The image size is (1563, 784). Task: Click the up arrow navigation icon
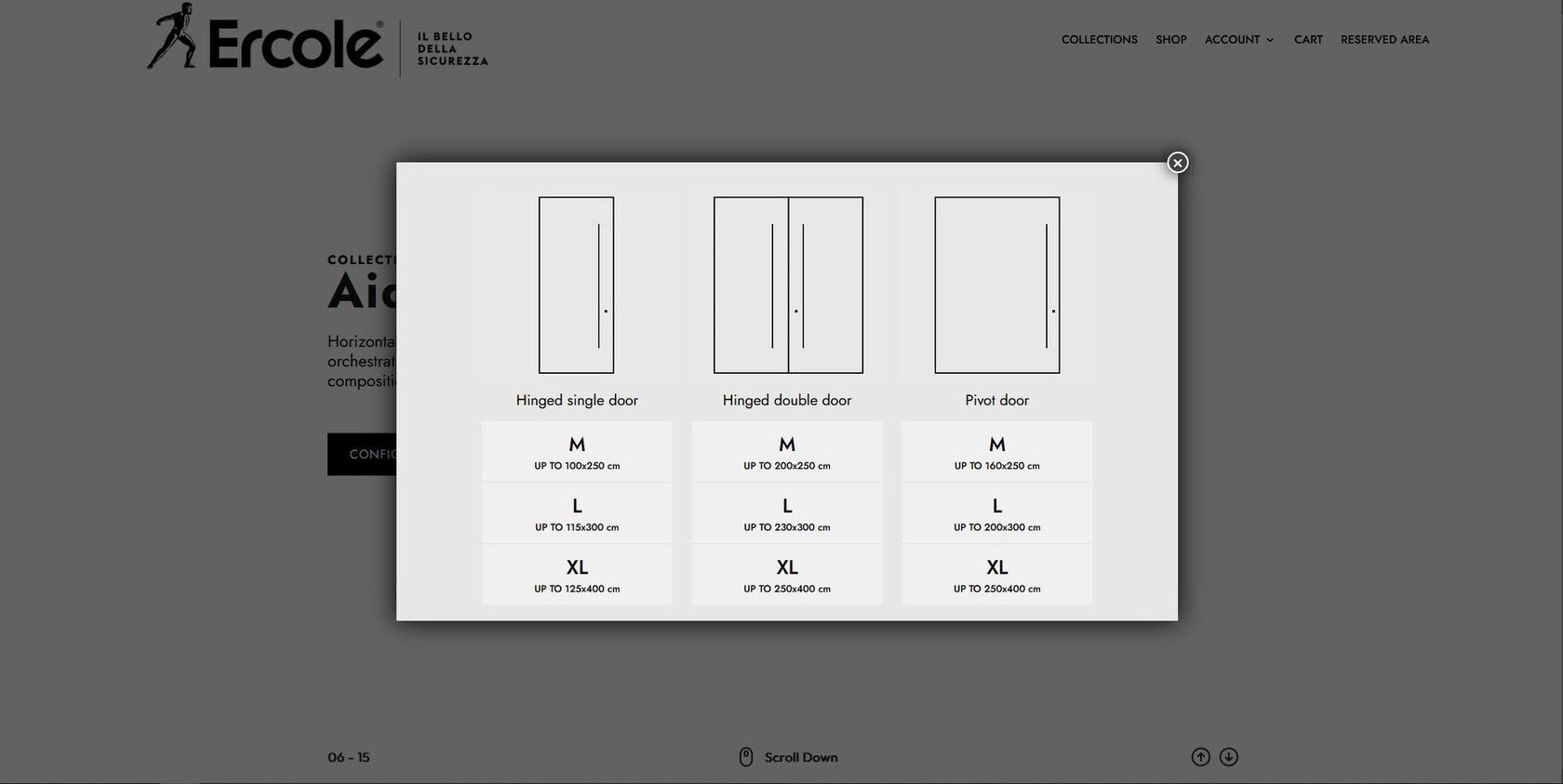[x=1200, y=757]
